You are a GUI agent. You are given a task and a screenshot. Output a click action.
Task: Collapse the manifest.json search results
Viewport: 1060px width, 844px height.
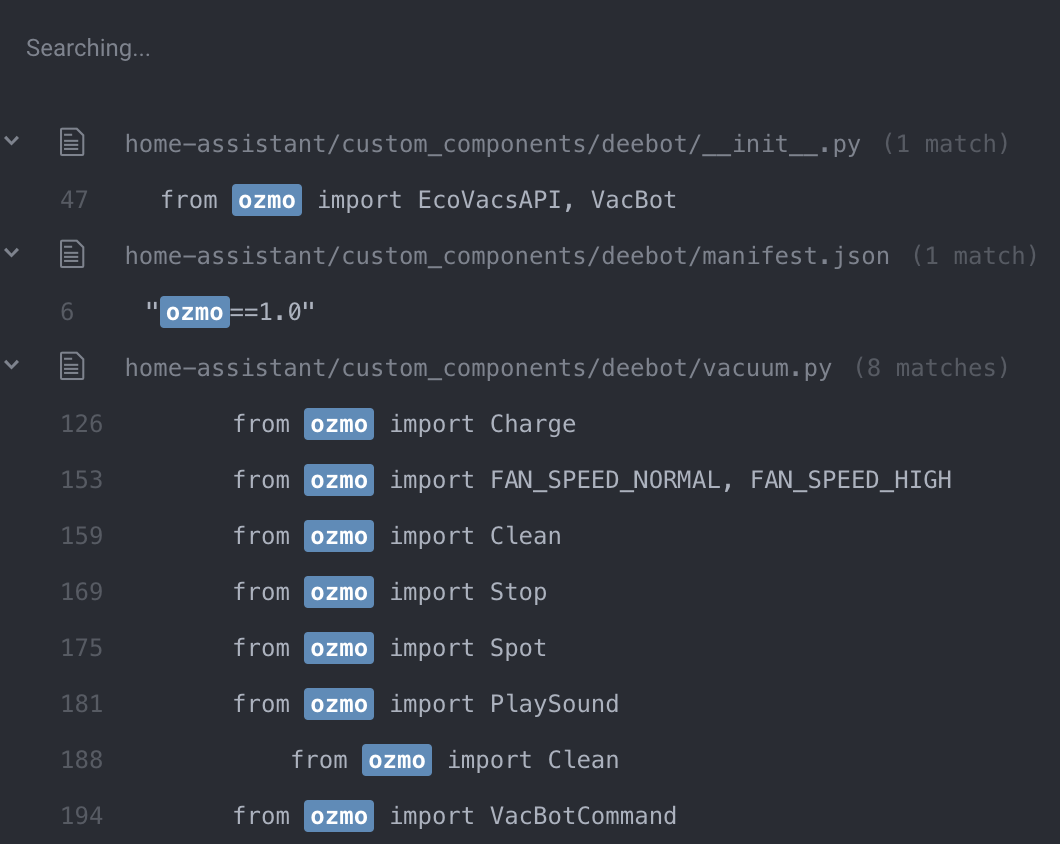coord(12,254)
